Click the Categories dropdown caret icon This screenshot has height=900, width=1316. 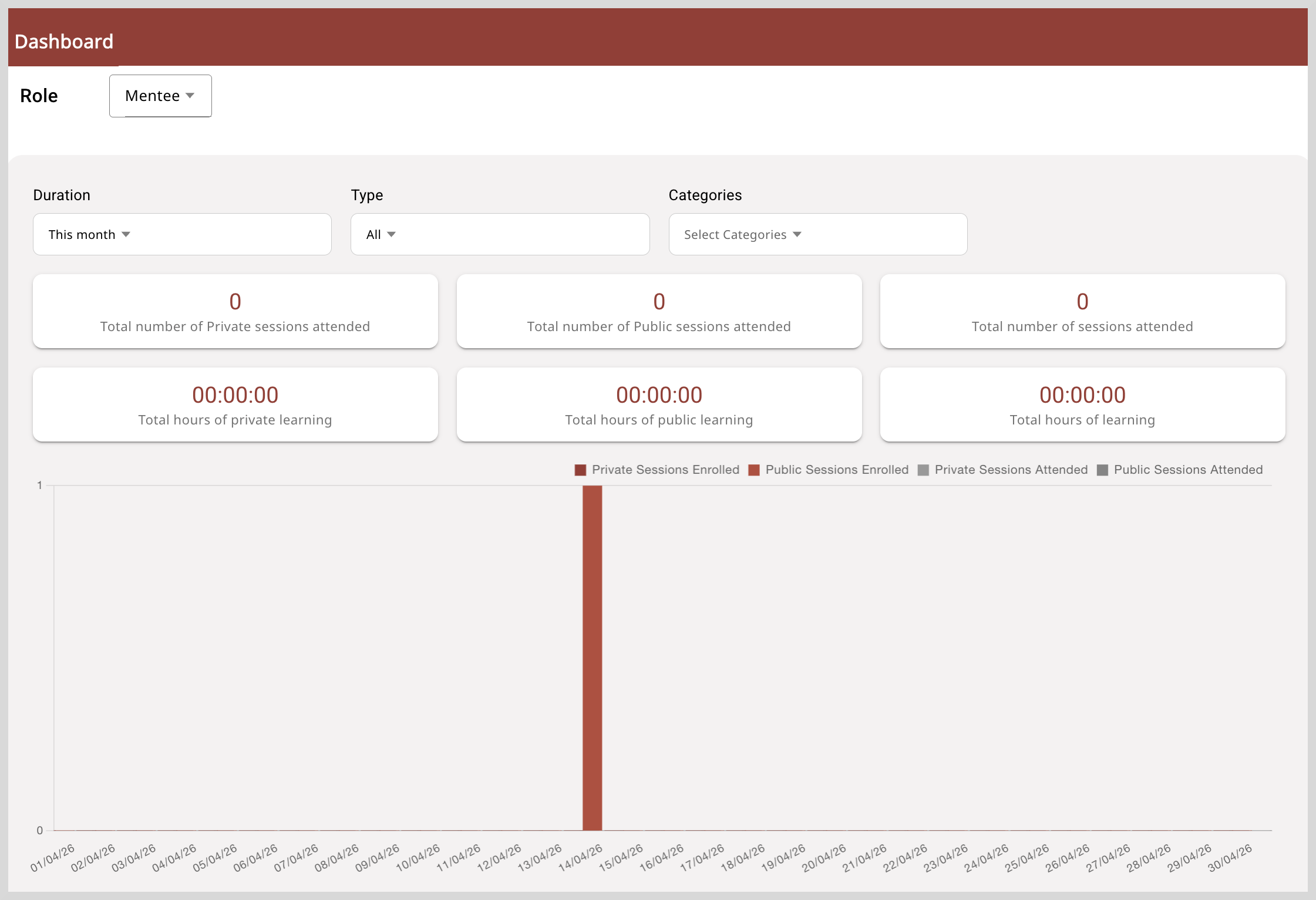[x=797, y=235]
